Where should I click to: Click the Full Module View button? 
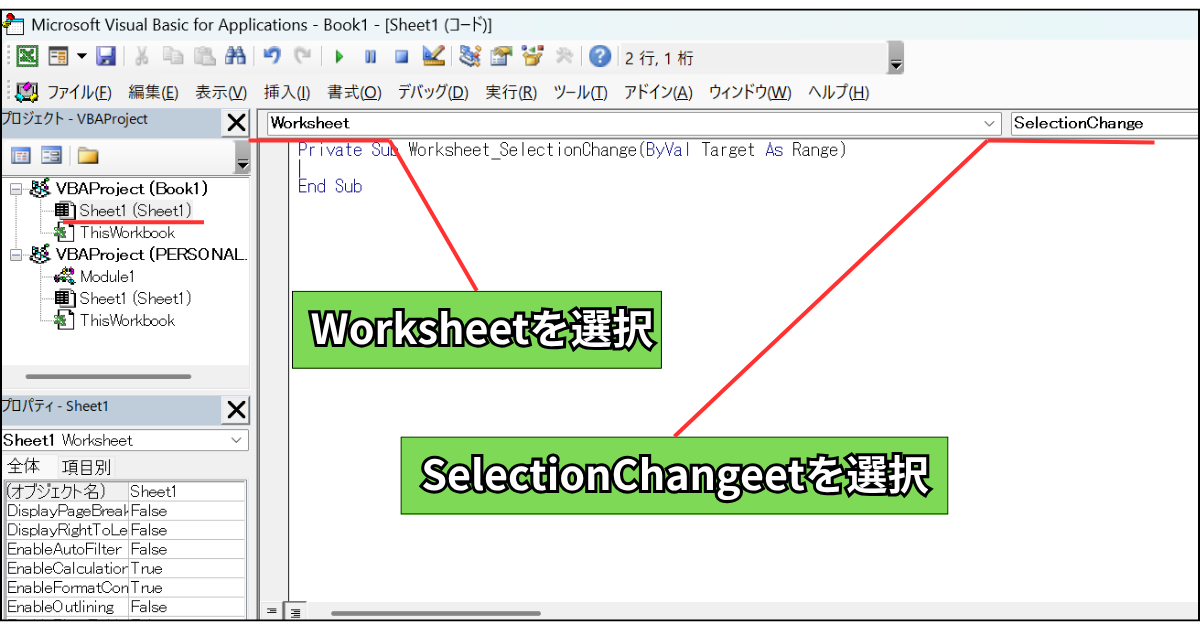(x=296, y=611)
